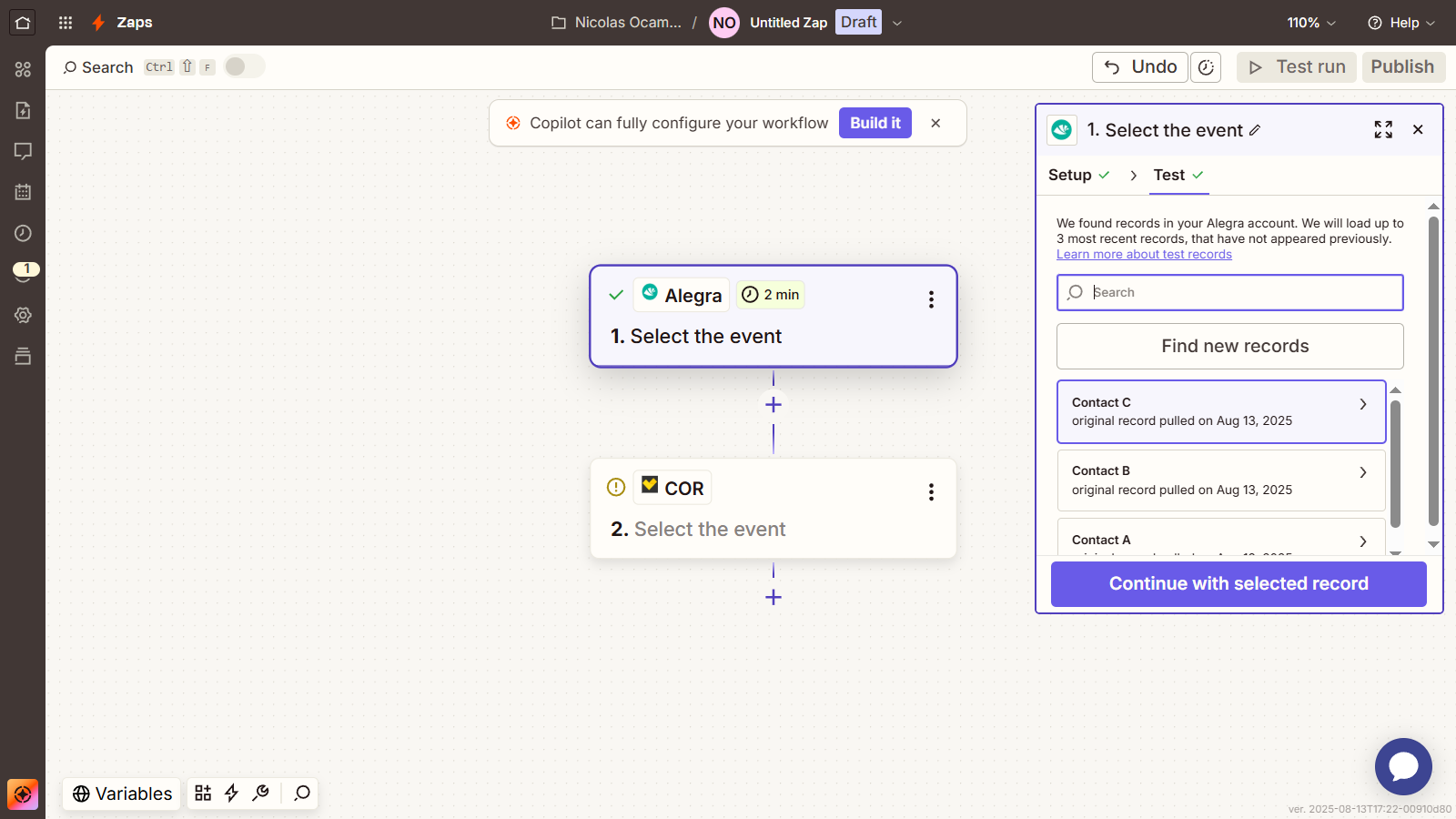Open the sidebar item with the 1 badge
This screenshot has width=1456, height=819.
click(x=25, y=272)
